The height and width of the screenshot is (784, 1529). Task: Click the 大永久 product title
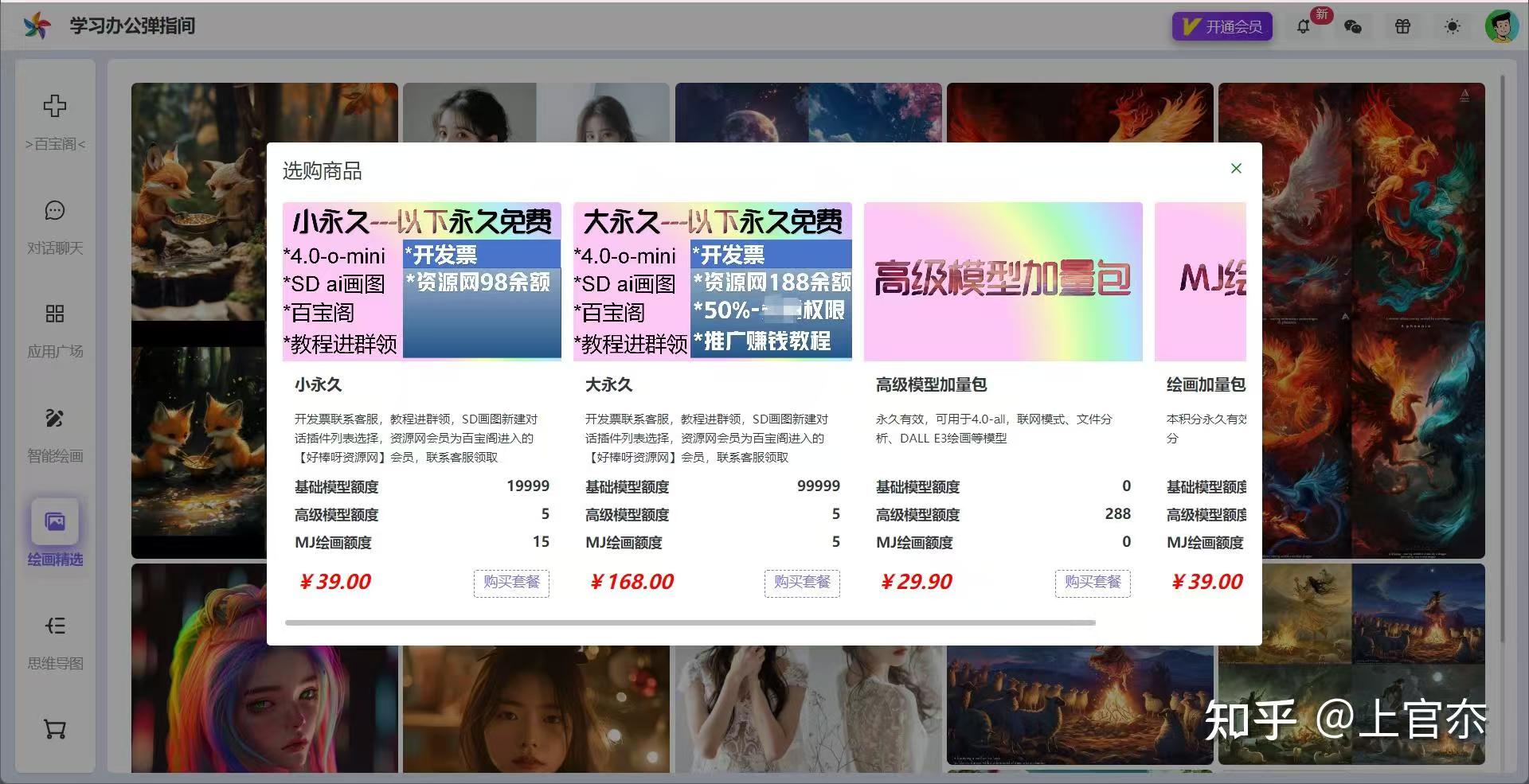[609, 385]
